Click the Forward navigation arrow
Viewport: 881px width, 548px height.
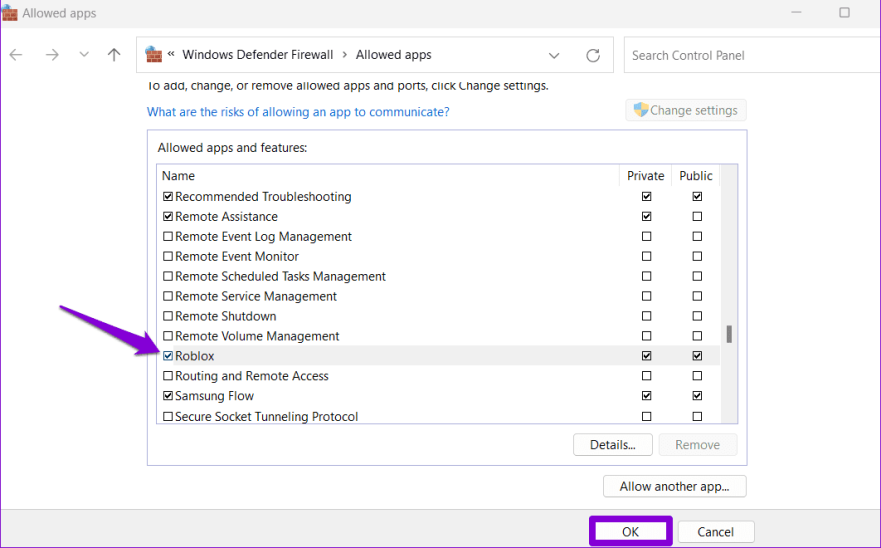[51, 55]
